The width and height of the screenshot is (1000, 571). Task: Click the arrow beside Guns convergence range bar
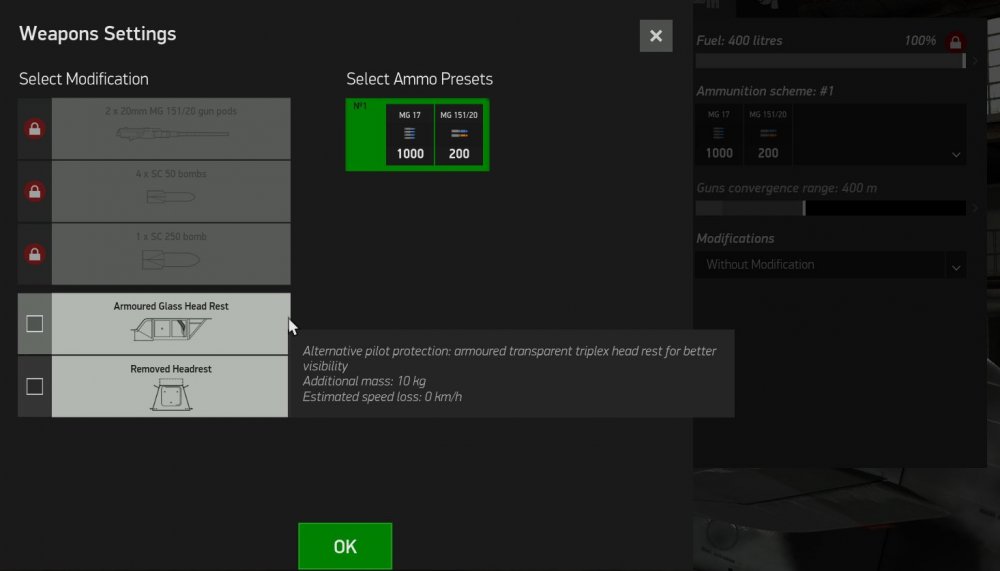[x=975, y=208]
